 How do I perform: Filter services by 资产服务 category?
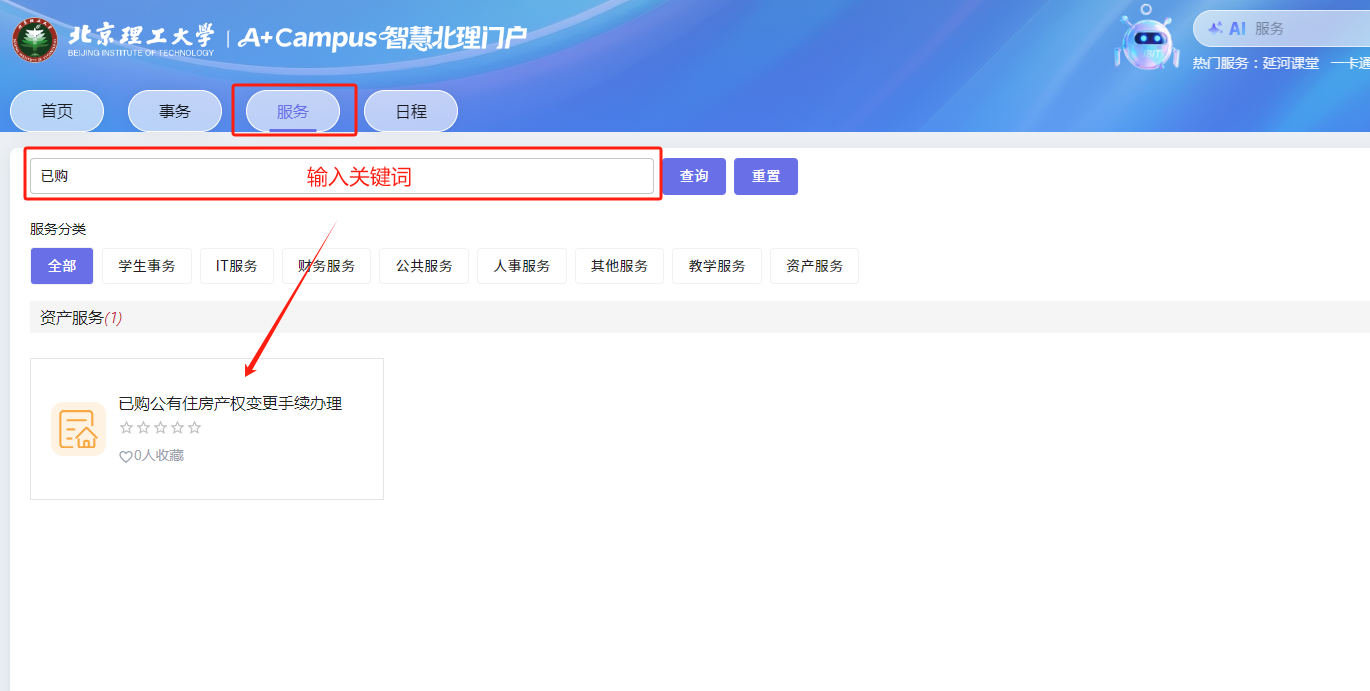pyautogui.click(x=814, y=266)
